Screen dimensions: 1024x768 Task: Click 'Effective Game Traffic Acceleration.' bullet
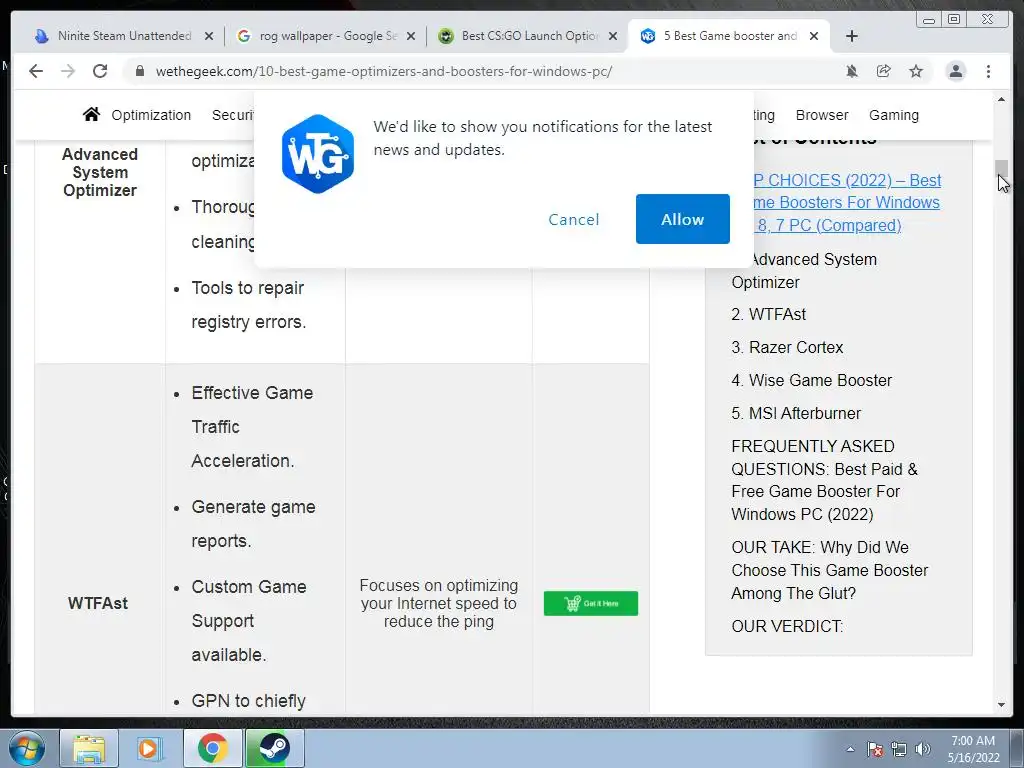(x=252, y=426)
